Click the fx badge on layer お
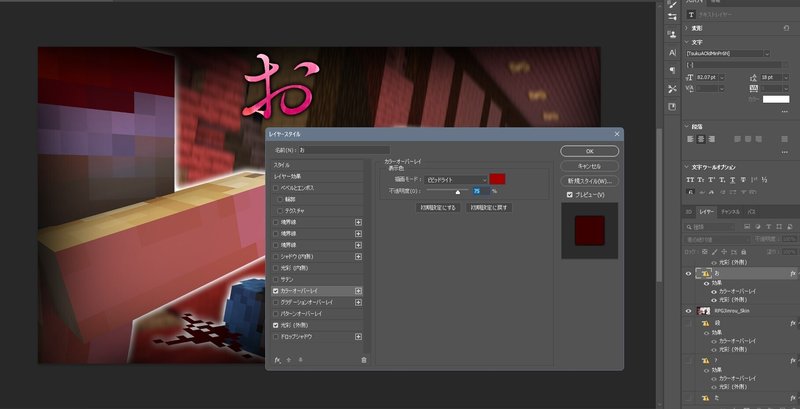The image size is (800, 409). click(x=793, y=274)
